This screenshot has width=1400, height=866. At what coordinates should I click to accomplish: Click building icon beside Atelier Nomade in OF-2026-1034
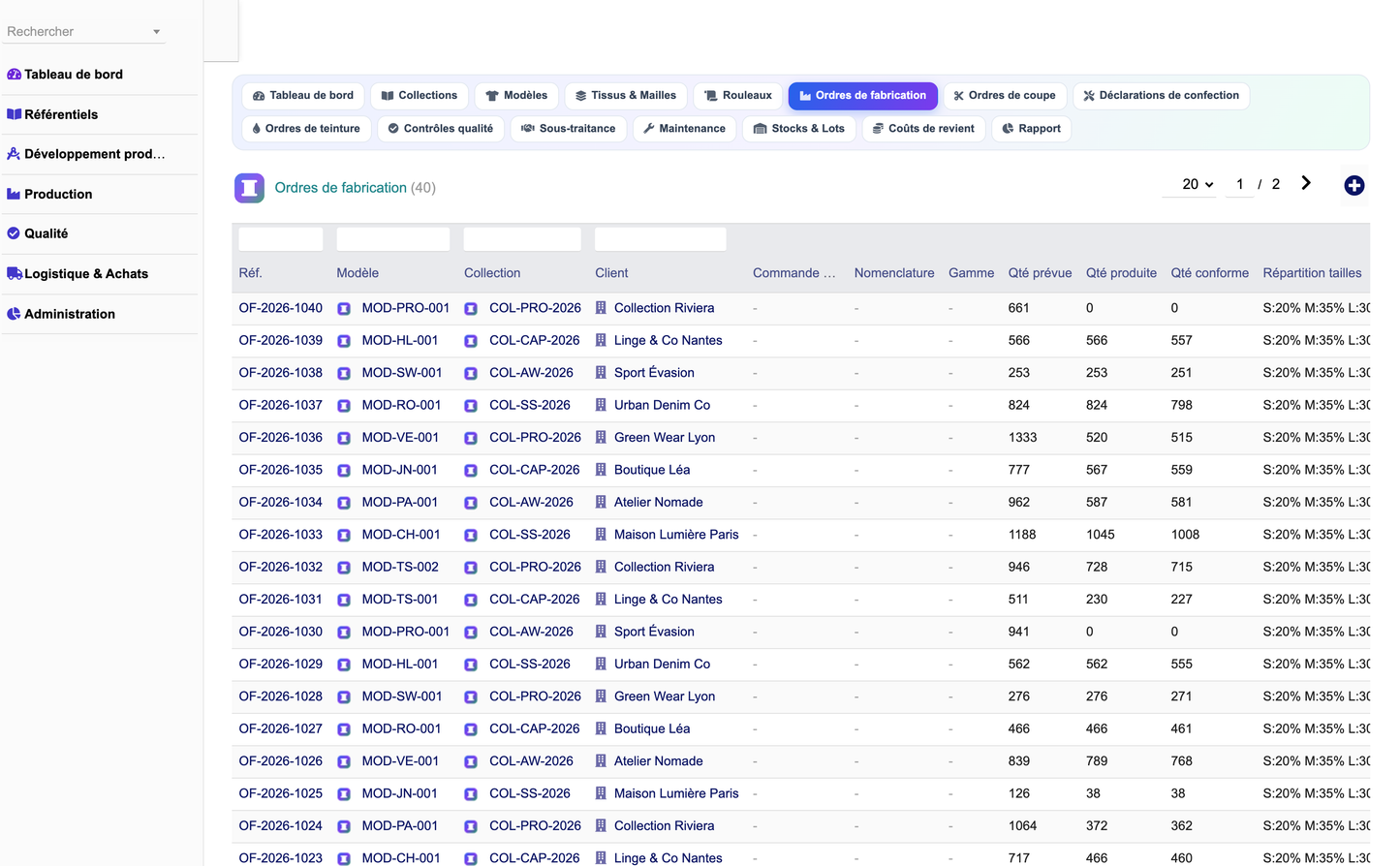pyautogui.click(x=601, y=503)
